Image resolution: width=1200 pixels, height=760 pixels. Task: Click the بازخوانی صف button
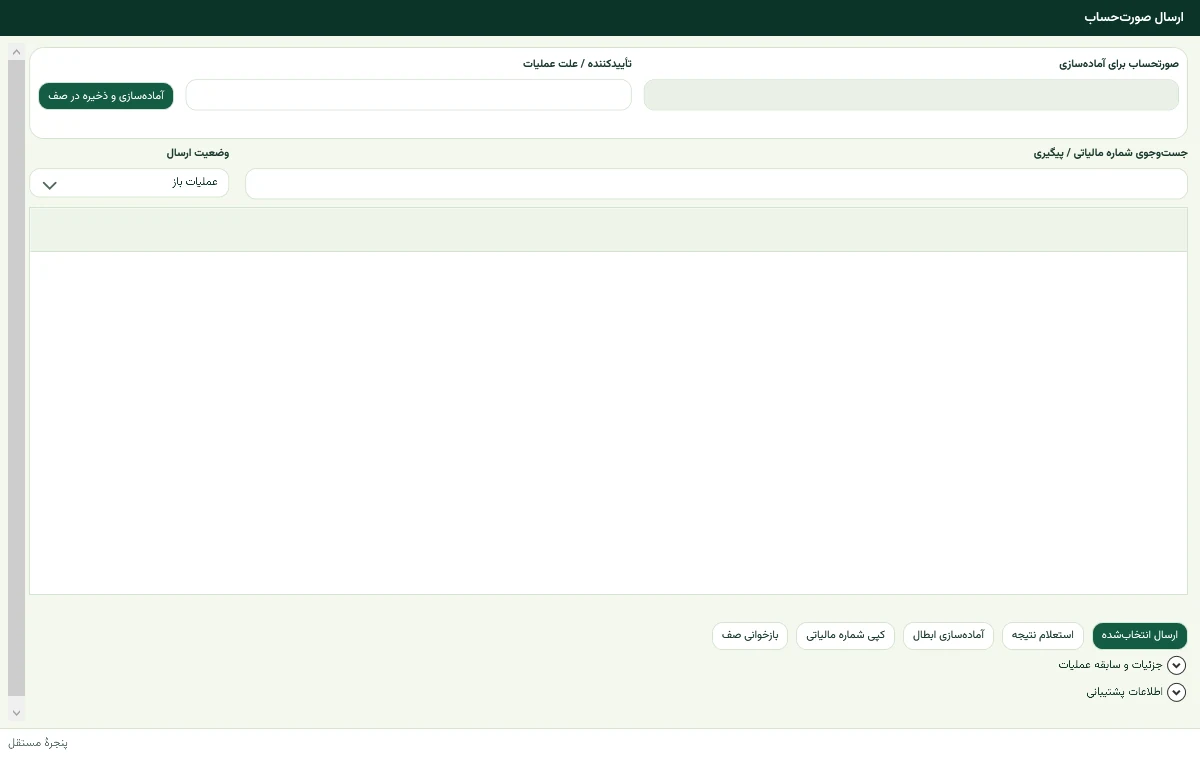tap(750, 636)
